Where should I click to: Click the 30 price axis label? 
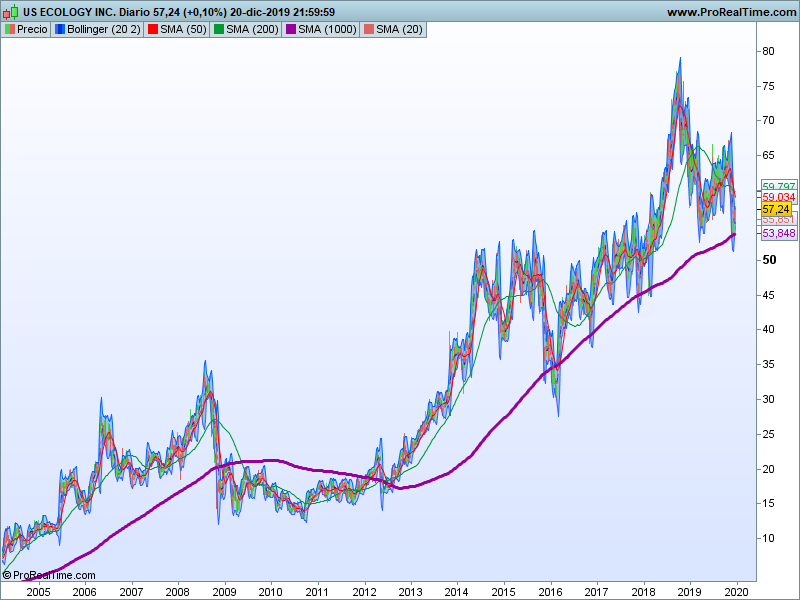768,399
